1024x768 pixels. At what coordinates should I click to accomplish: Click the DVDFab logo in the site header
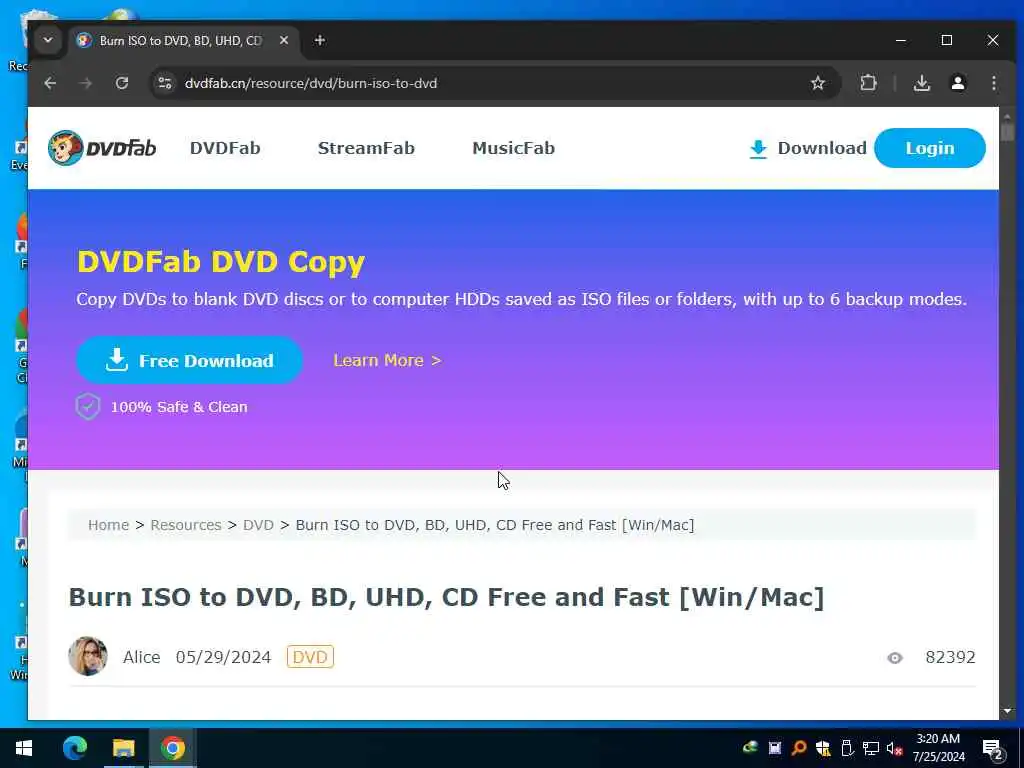[102, 148]
